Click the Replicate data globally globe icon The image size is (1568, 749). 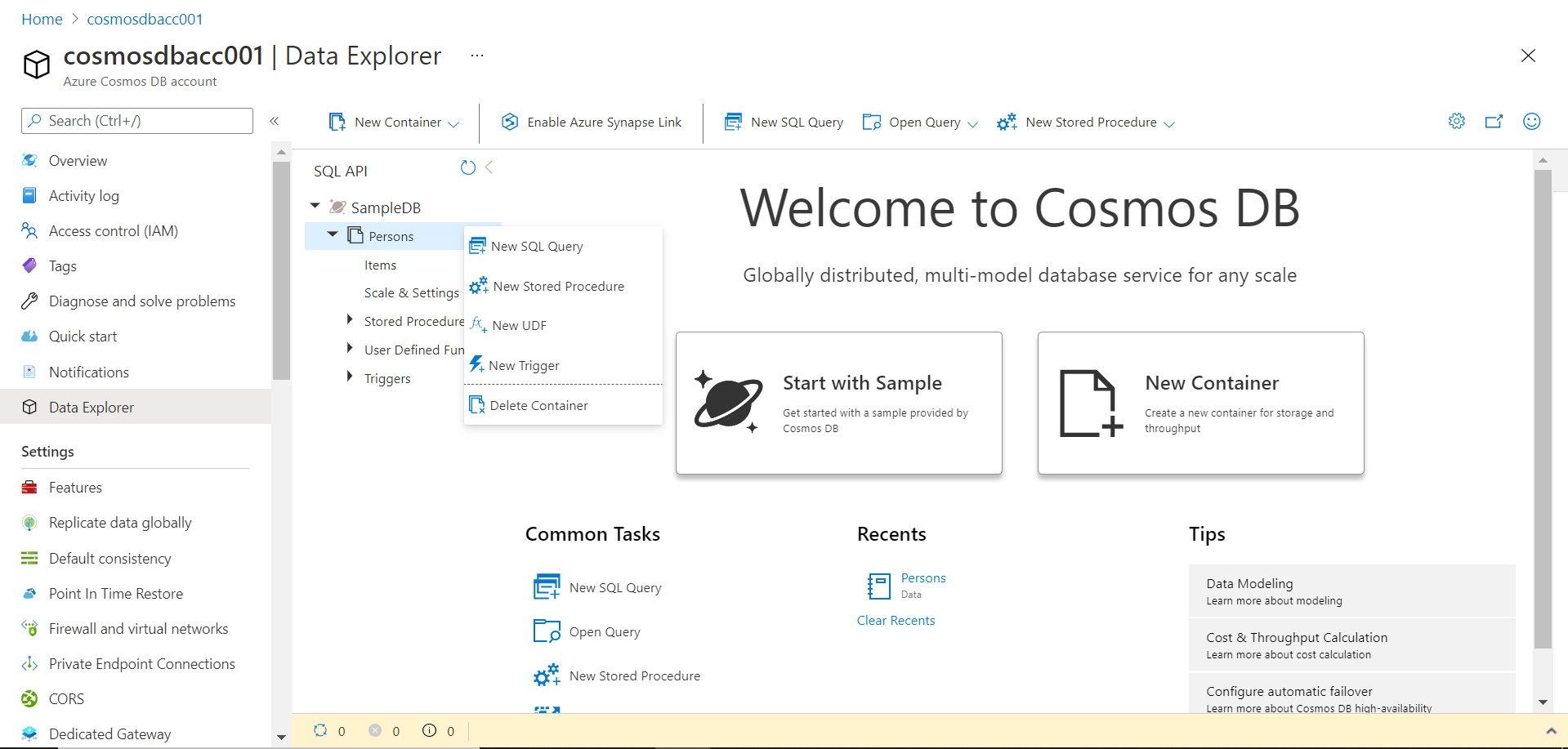coord(29,523)
